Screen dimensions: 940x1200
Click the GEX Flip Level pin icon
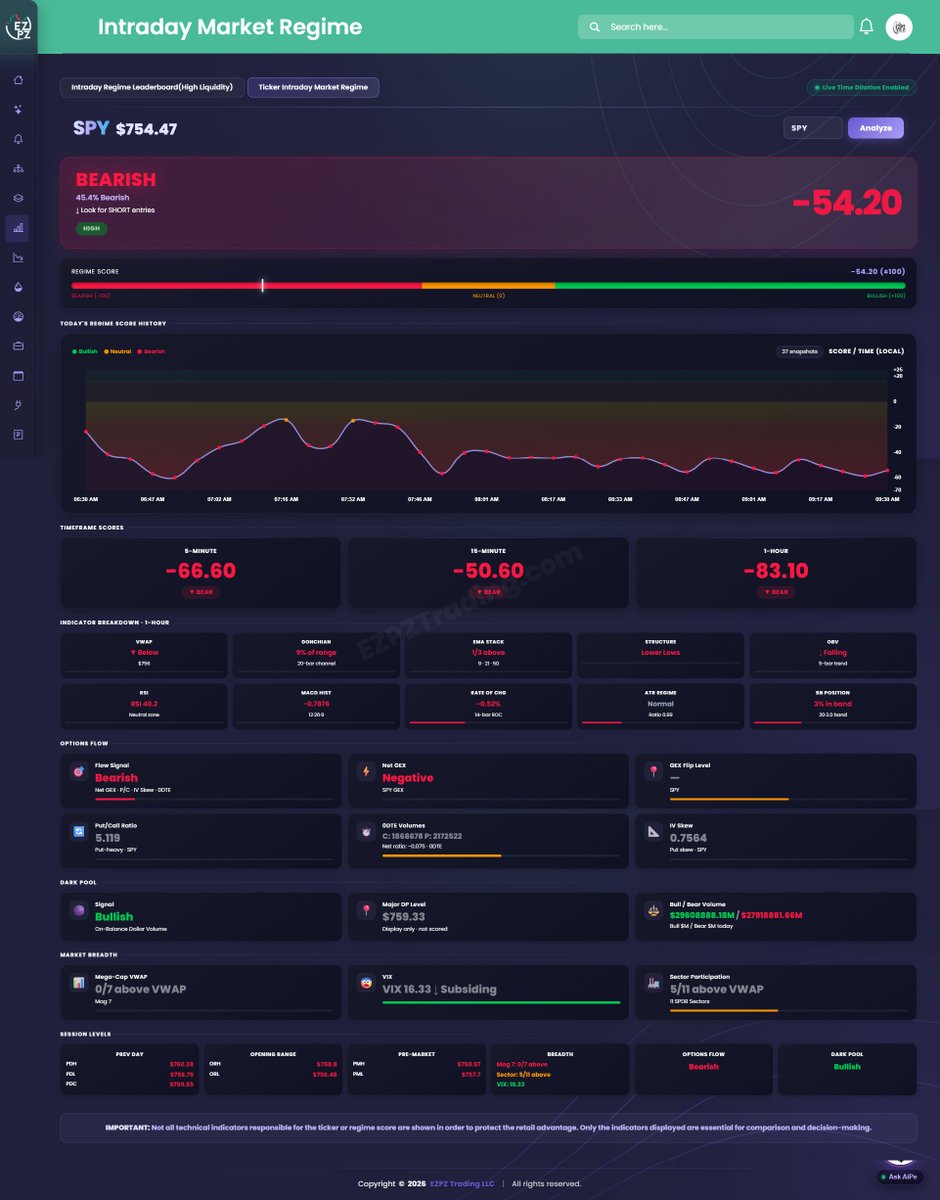(653, 772)
